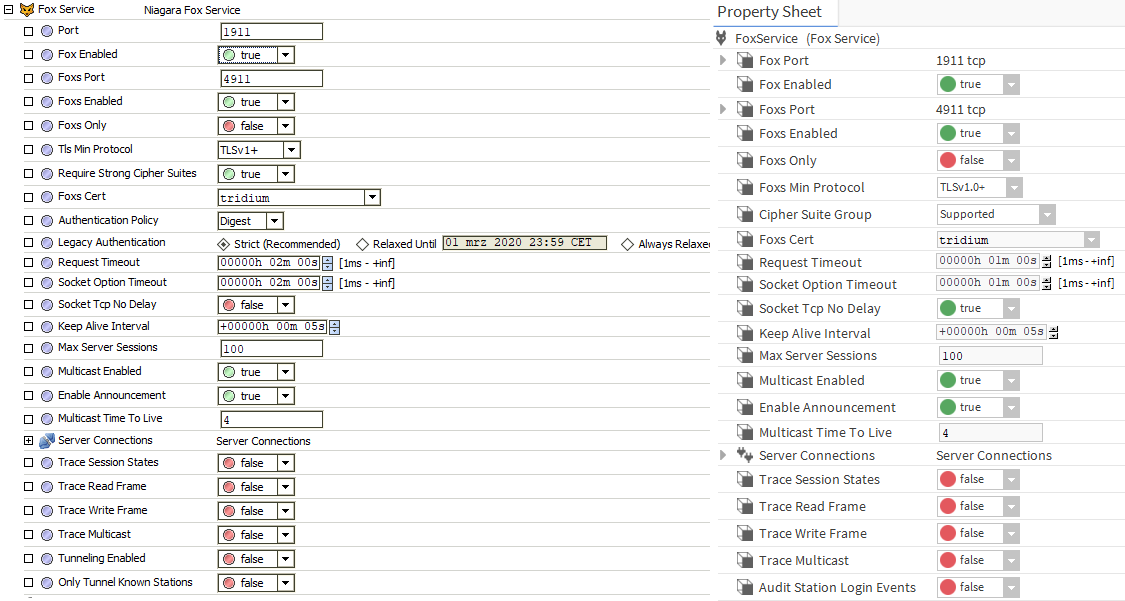
Task: Click the Max Server Sessions field in left panel
Action: coord(272,349)
